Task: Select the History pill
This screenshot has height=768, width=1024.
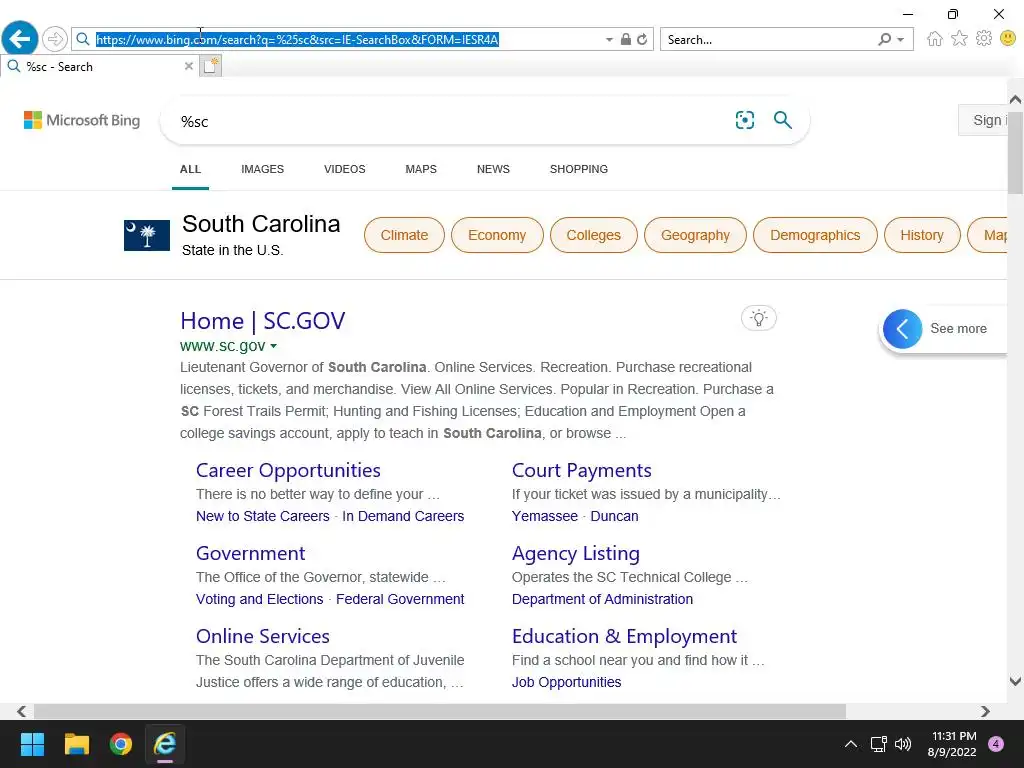Action: 922,235
